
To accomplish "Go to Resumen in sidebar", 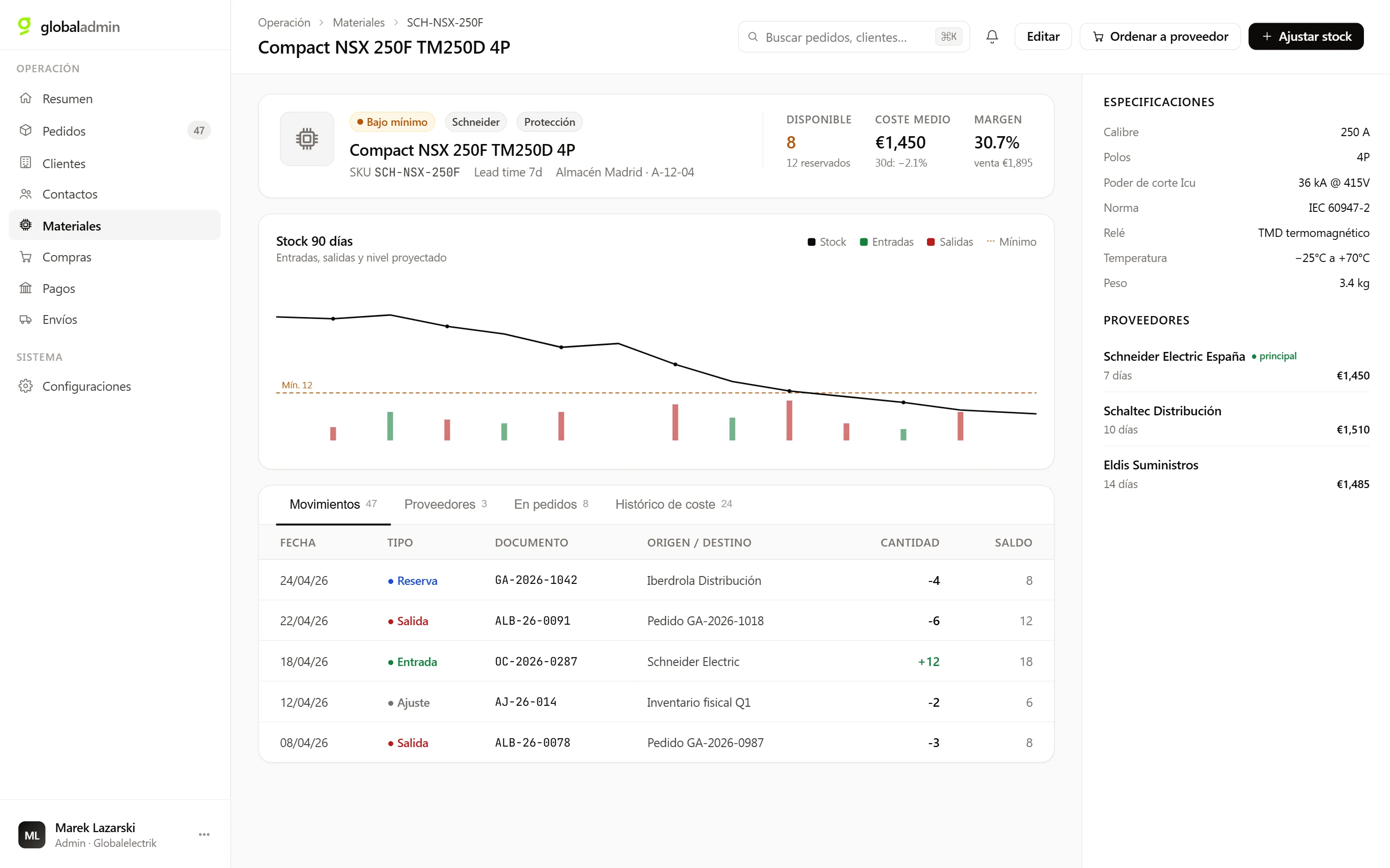I will click(x=115, y=99).
